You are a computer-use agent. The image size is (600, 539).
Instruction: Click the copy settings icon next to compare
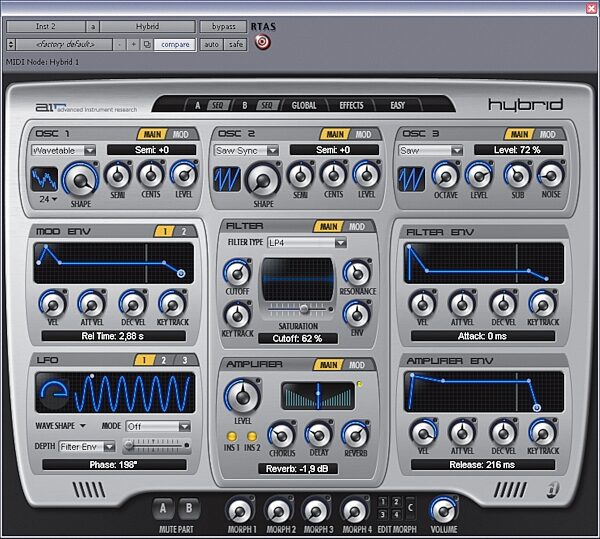(147, 44)
